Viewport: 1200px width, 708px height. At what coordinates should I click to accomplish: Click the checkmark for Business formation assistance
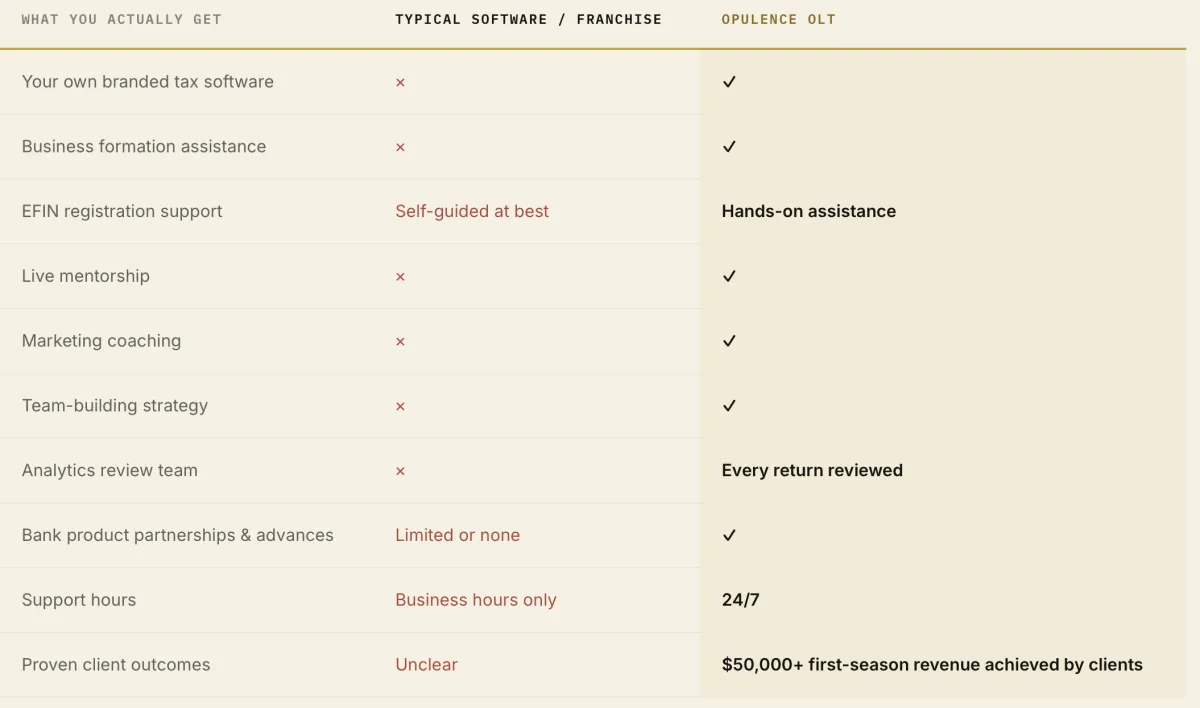[729, 147]
